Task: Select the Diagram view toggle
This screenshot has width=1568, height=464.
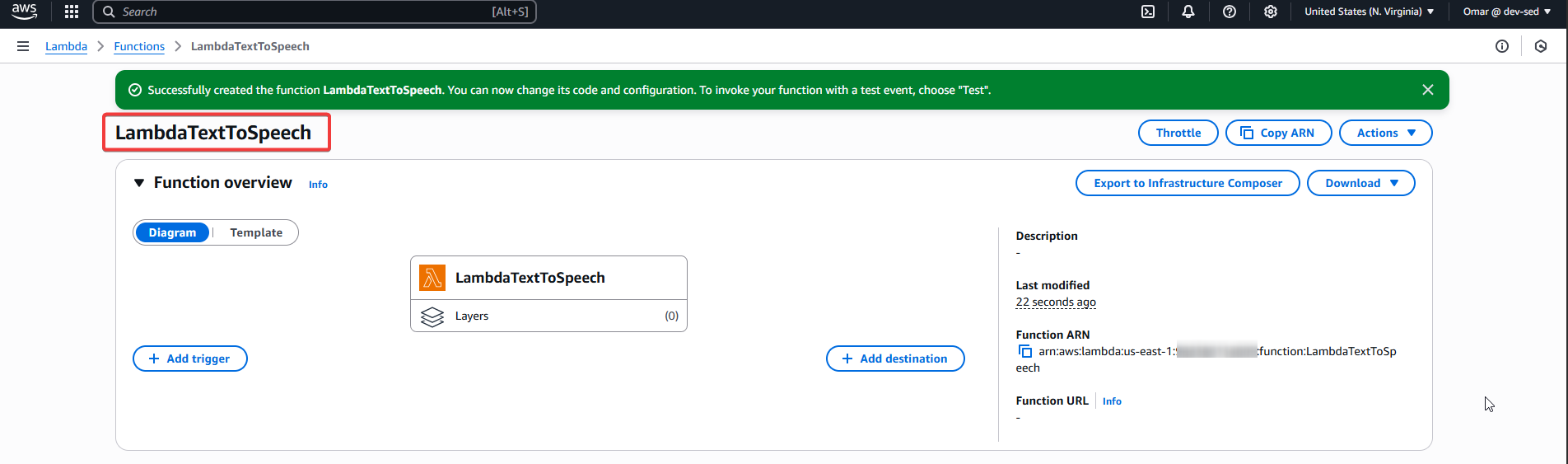Action: tap(172, 232)
